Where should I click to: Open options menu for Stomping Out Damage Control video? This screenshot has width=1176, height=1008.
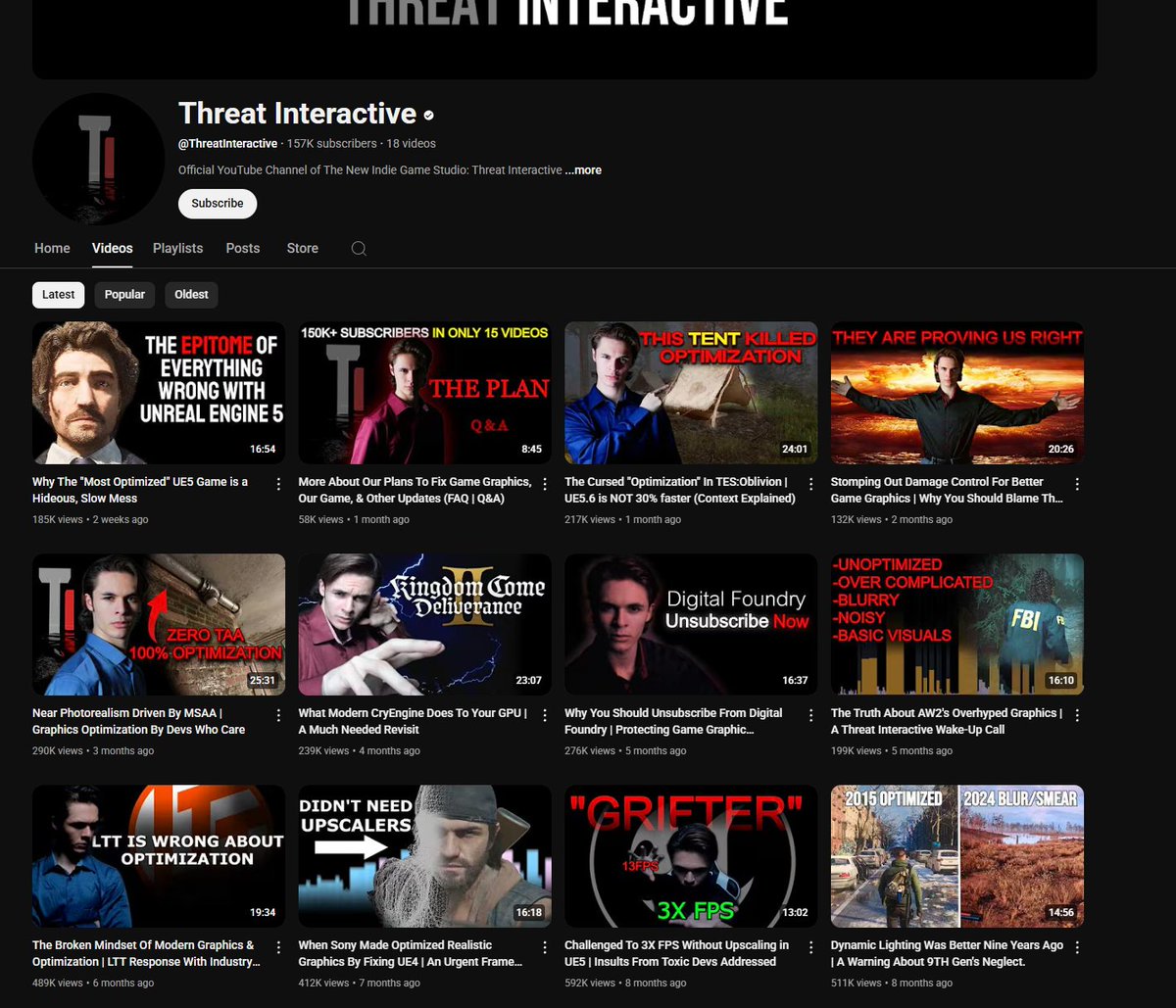[1077, 484]
